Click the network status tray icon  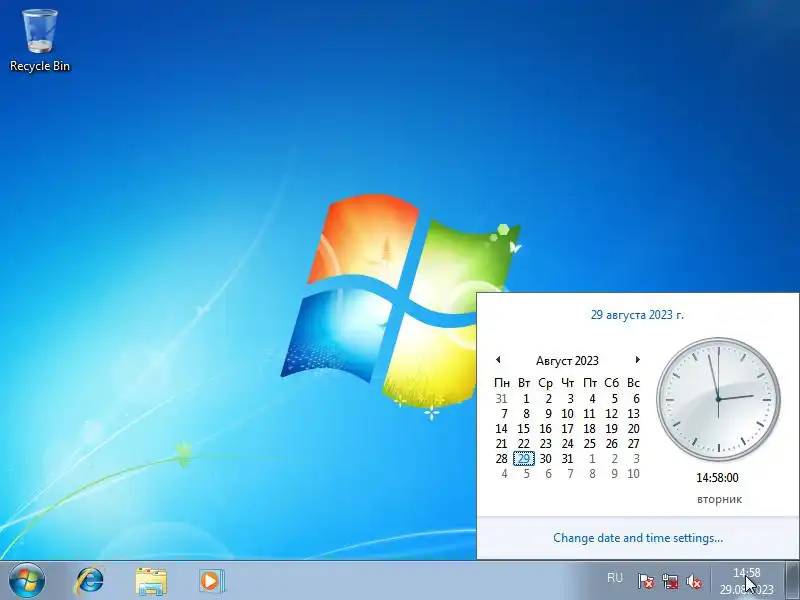click(670, 581)
